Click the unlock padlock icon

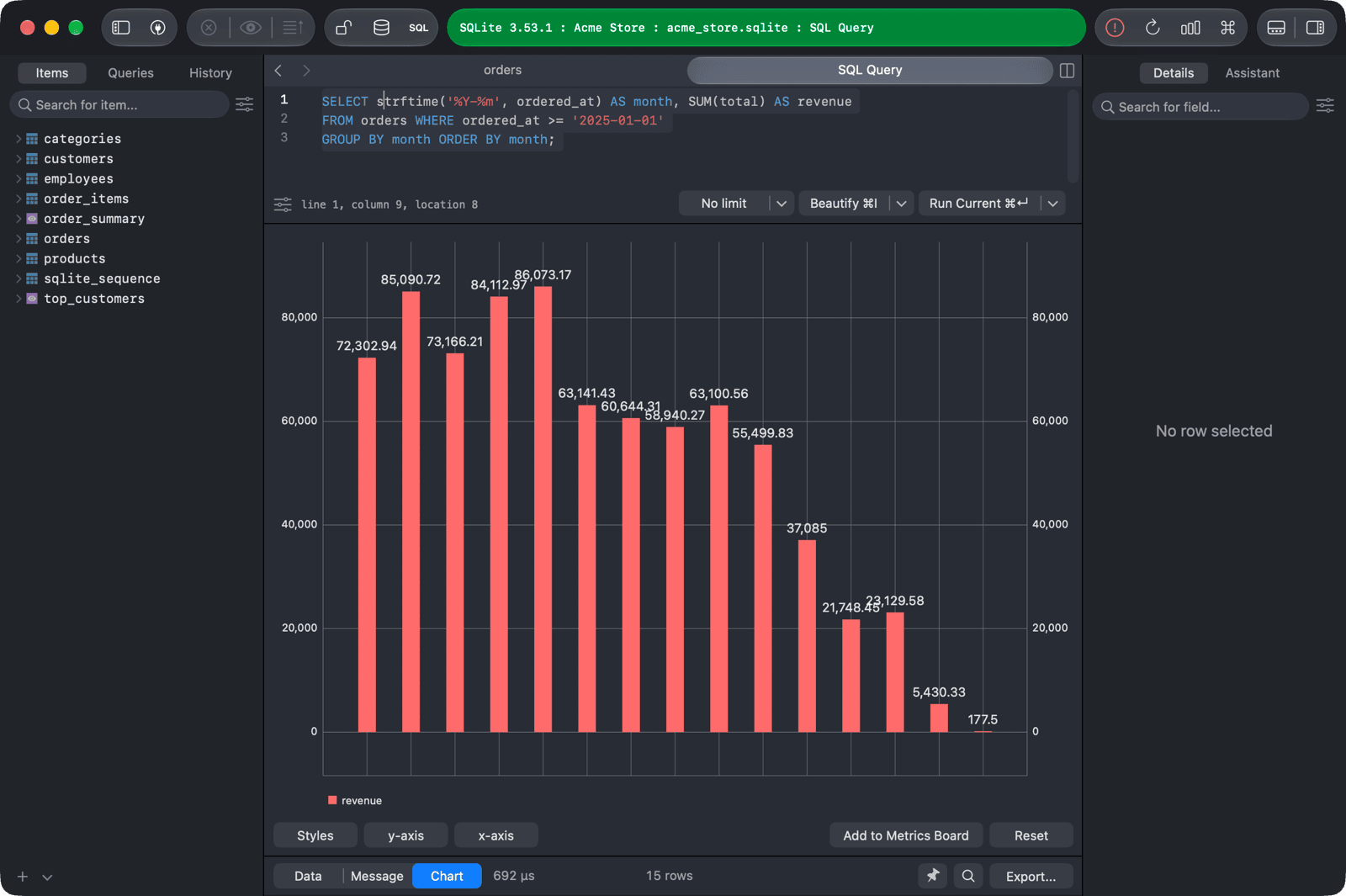point(343,28)
